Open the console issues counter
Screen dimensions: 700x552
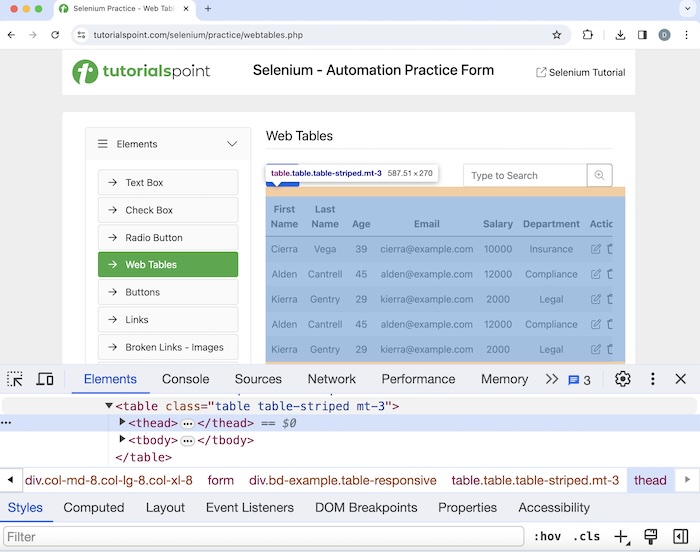(x=580, y=380)
